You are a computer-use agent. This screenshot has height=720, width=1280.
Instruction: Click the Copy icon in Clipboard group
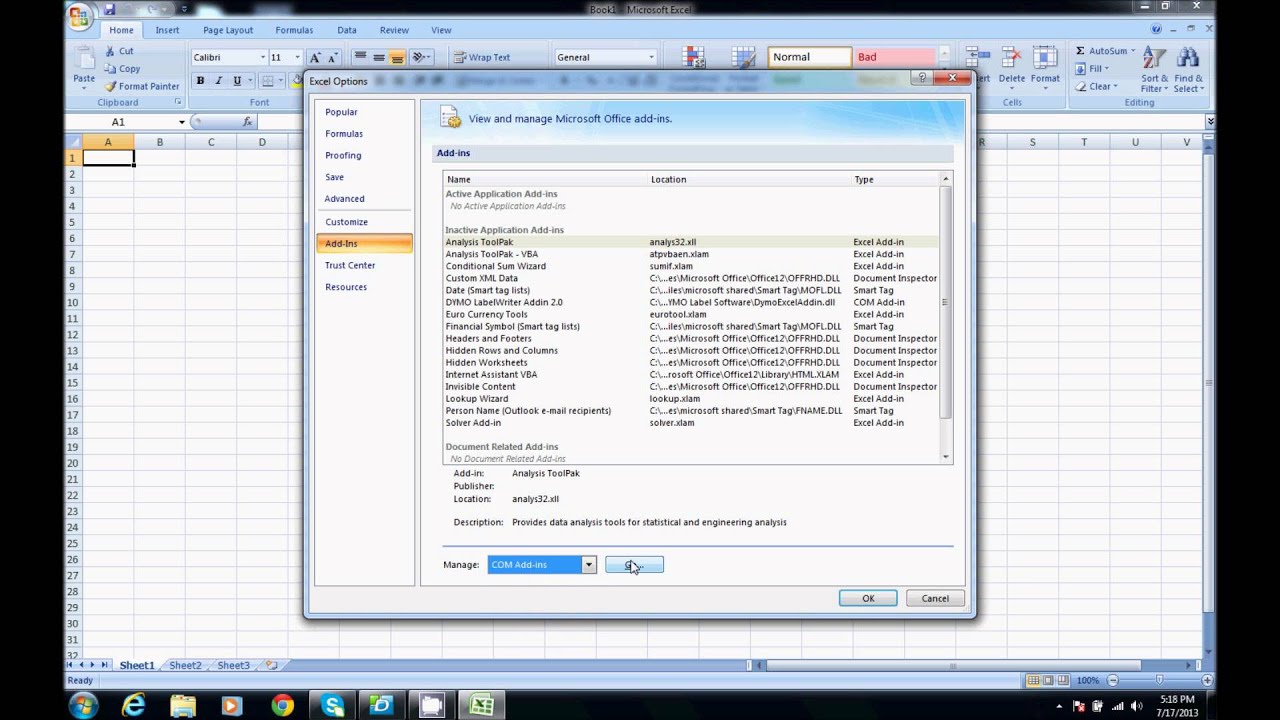[109, 69]
